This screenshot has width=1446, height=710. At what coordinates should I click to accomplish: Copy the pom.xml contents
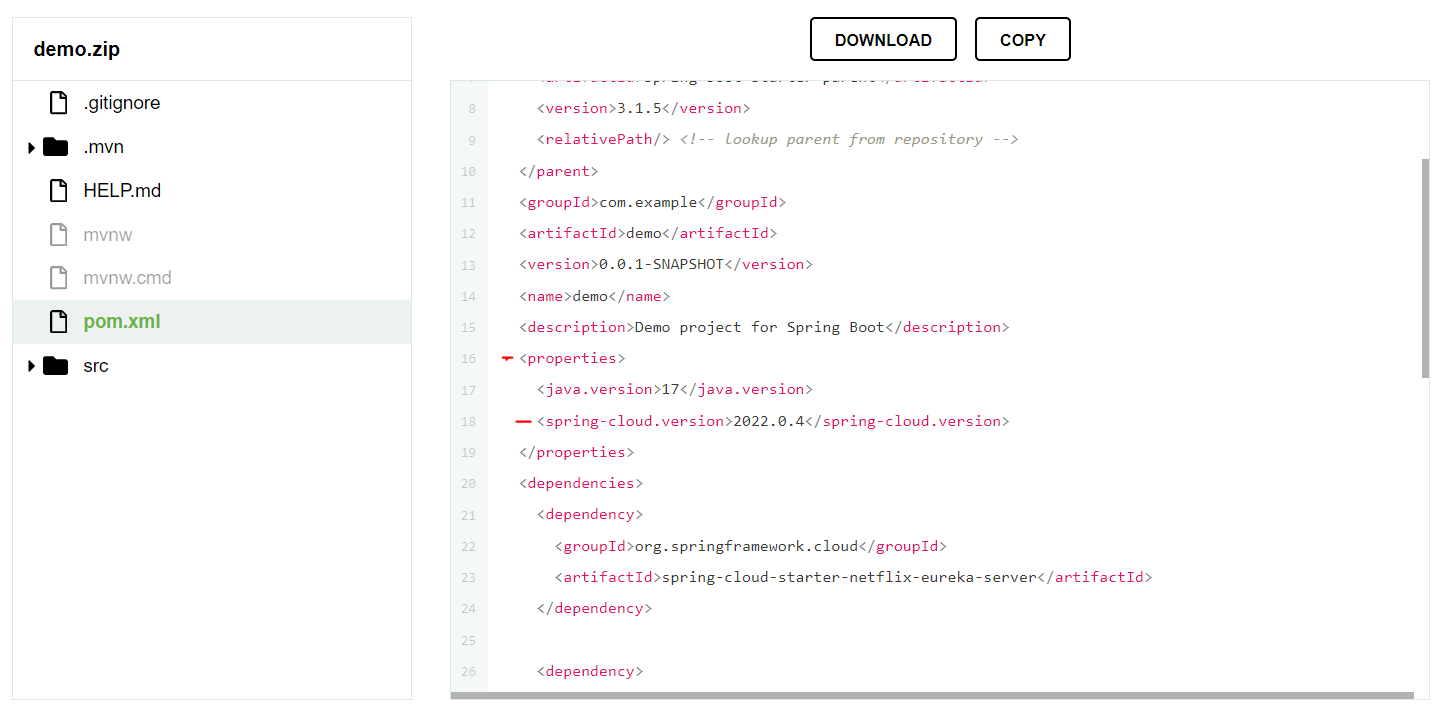tap(1022, 40)
